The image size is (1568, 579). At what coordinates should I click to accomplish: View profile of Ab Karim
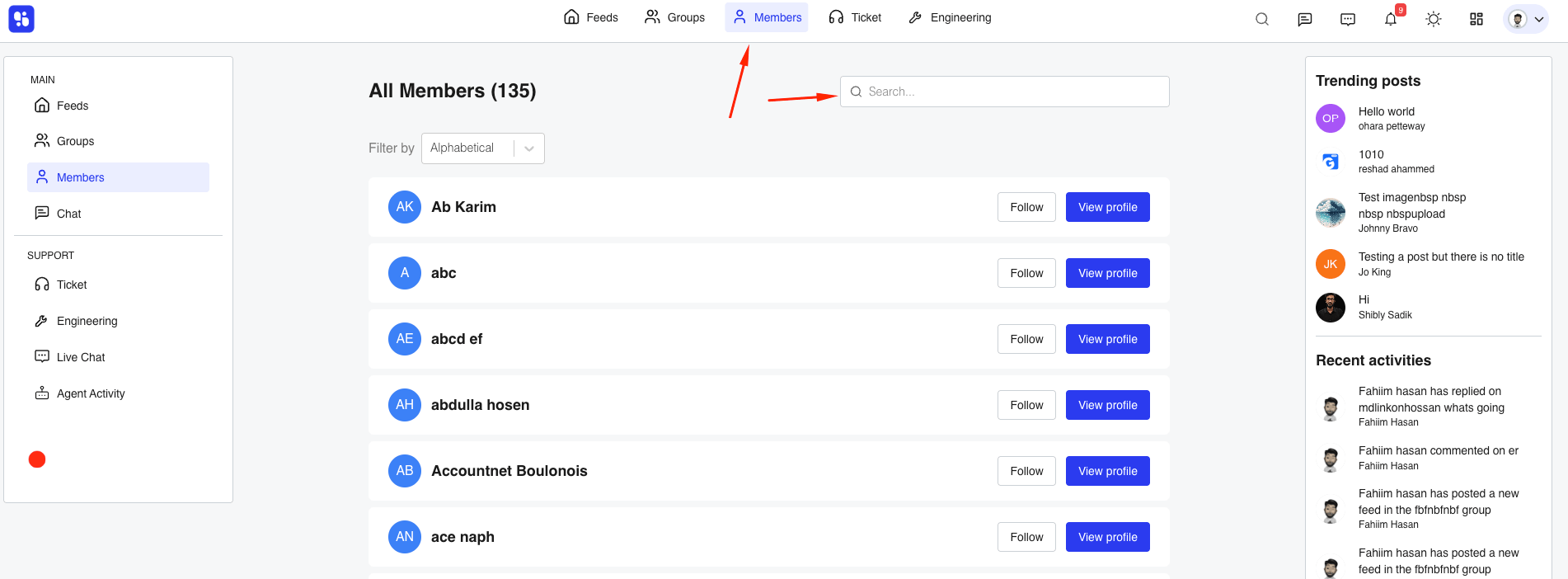(x=1108, y=207)
